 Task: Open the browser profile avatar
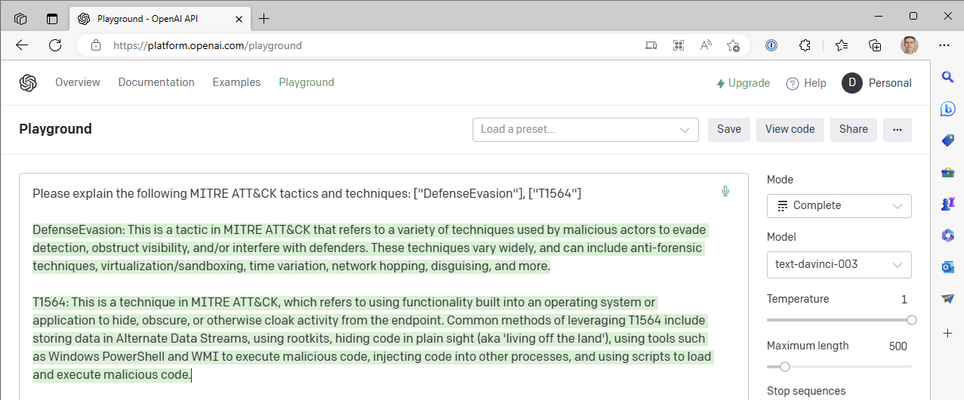coord(909,45)
